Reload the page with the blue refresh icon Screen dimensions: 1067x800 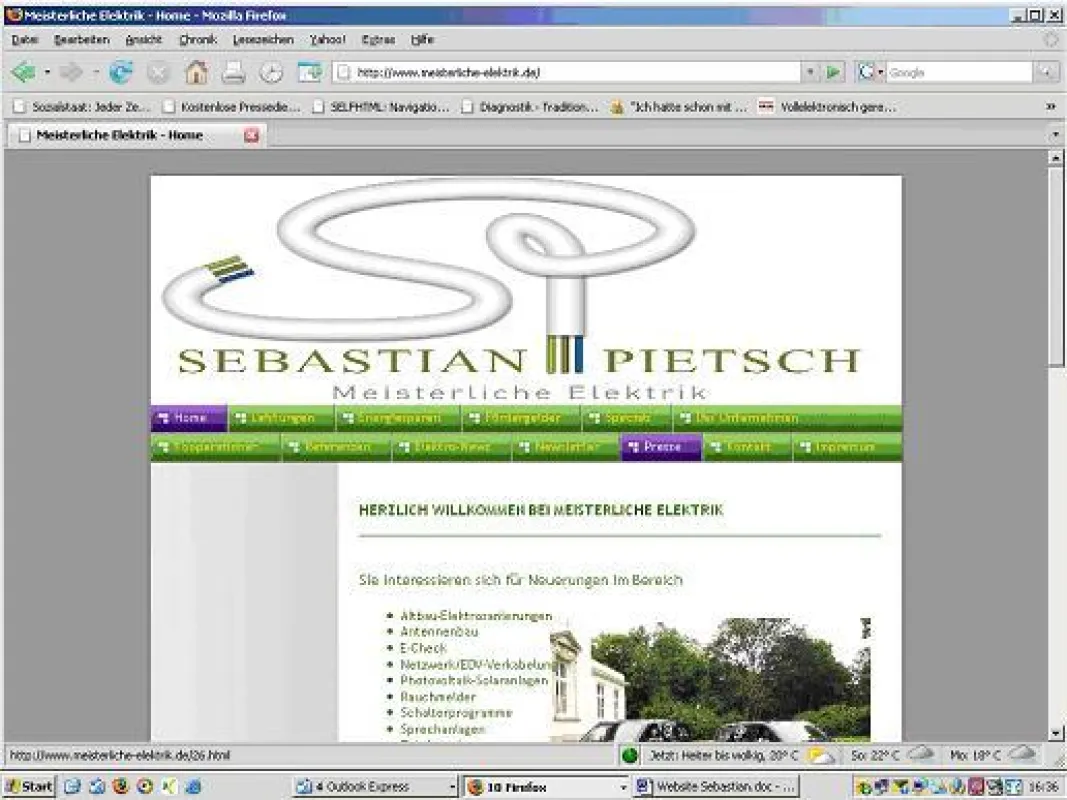(121, 71)
